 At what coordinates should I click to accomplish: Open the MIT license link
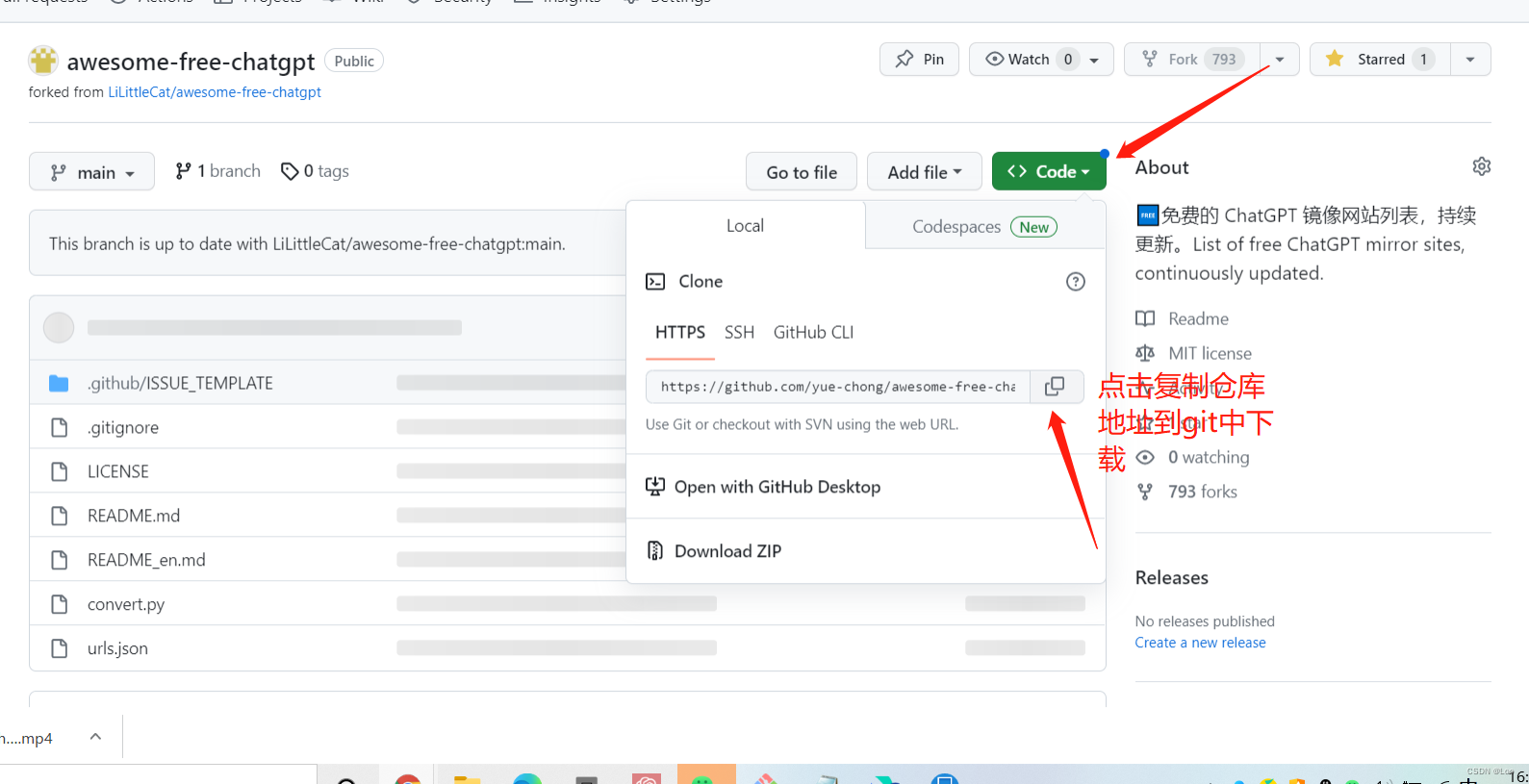pyautogui.click(x=1210, y=353)
